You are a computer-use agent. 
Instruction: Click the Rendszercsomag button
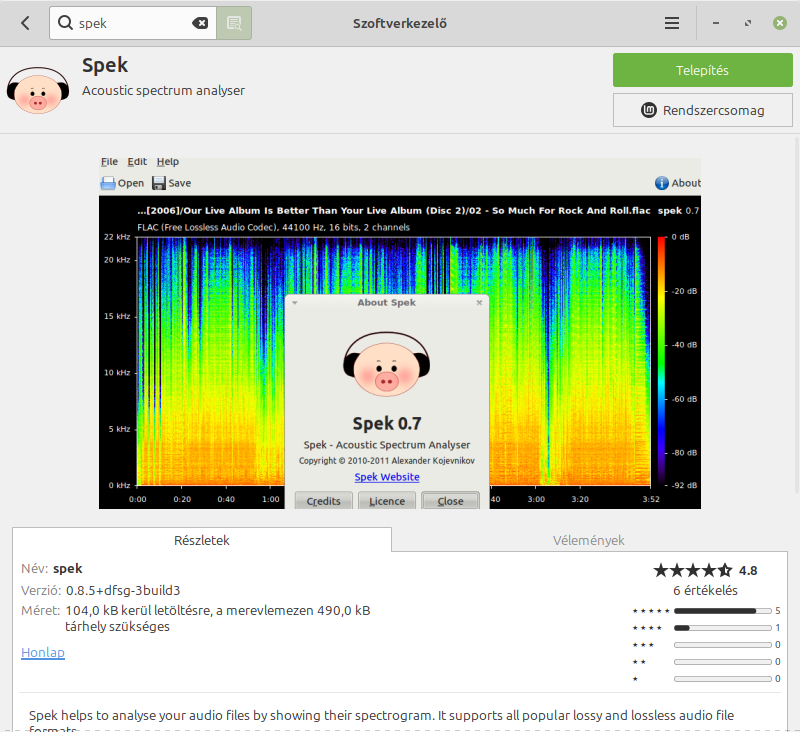[x=702, y=110]
